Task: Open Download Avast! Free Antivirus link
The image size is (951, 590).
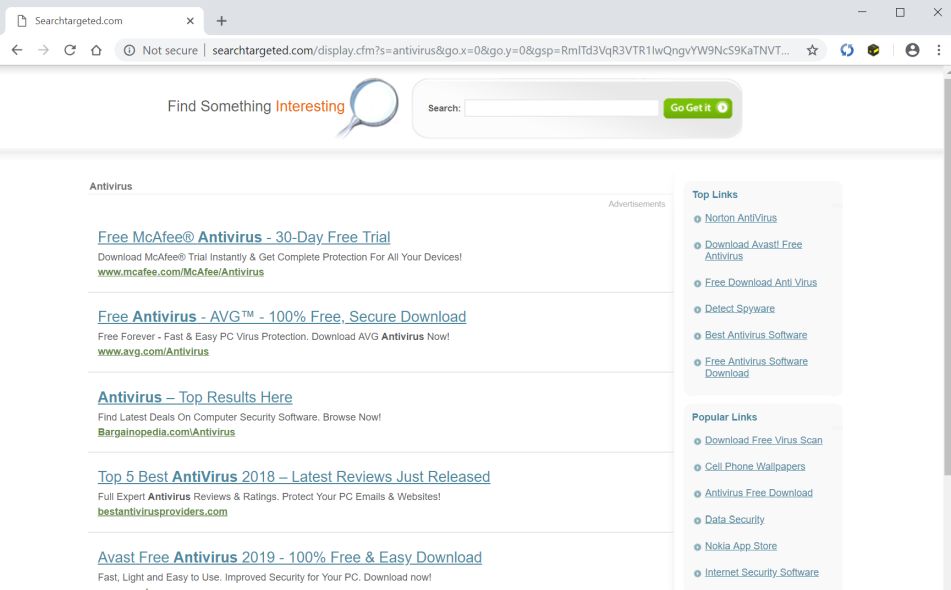Action: [x=753, y=250]
